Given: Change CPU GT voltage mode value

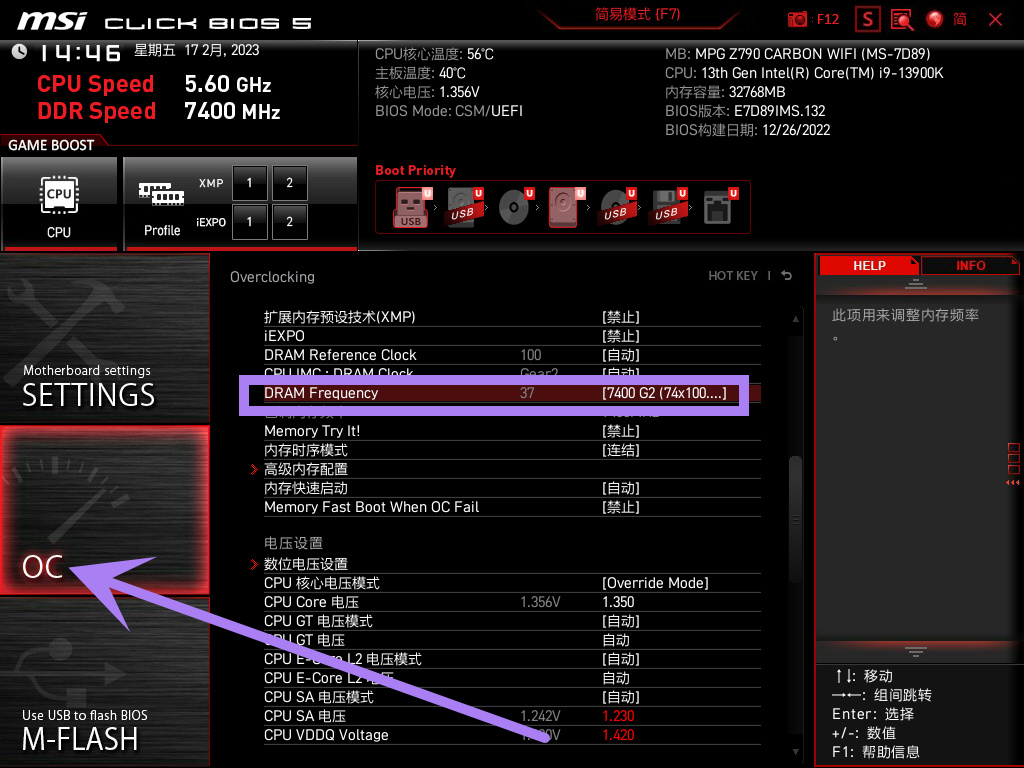Looking at the screenshot, I should click(620, 621).
